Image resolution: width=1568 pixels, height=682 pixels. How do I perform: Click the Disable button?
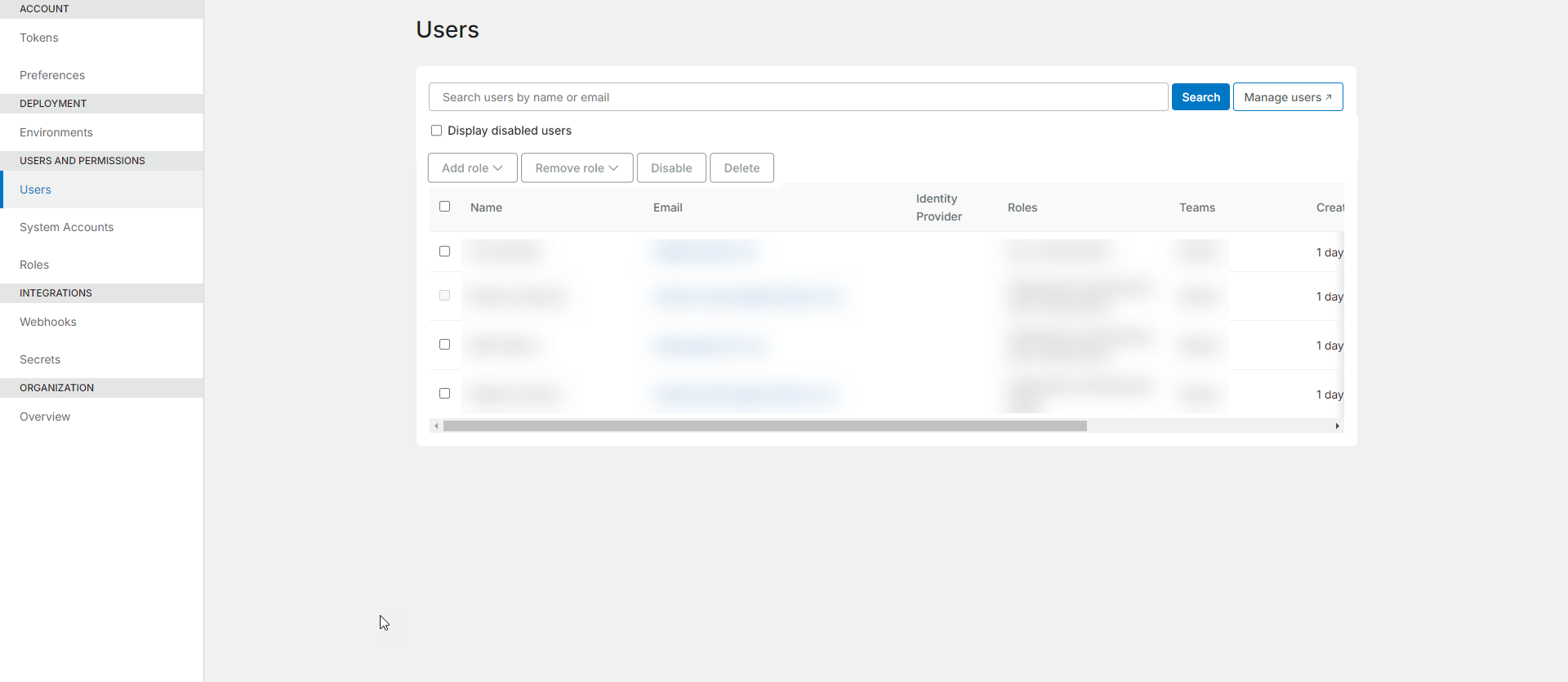tap(670, 168)
